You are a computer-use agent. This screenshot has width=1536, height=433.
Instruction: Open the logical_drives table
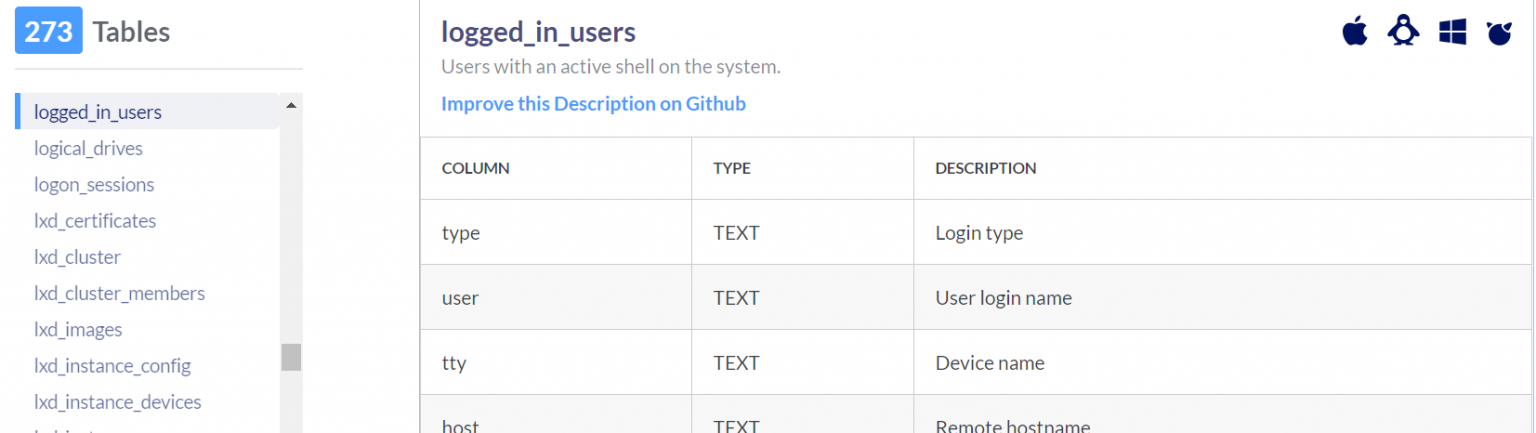(88, 149)
